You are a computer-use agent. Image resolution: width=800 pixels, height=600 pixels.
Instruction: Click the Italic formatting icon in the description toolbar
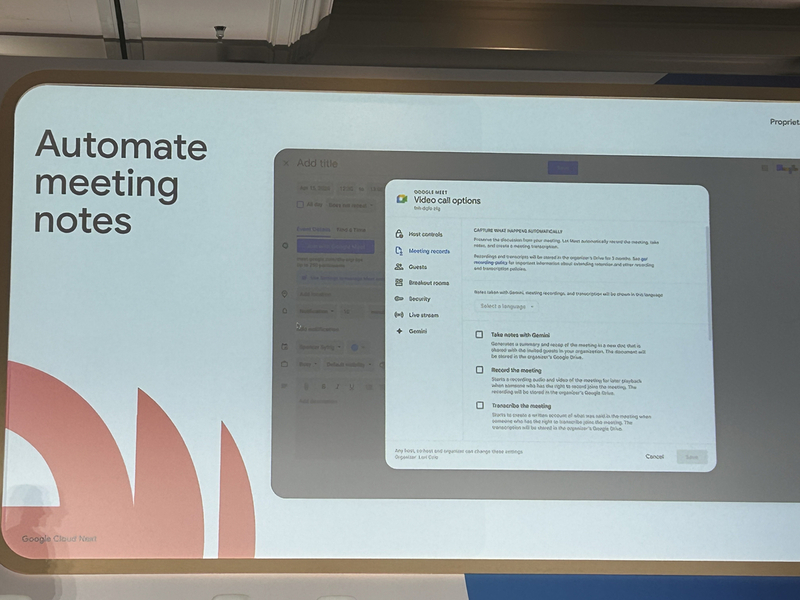point(337,387)
